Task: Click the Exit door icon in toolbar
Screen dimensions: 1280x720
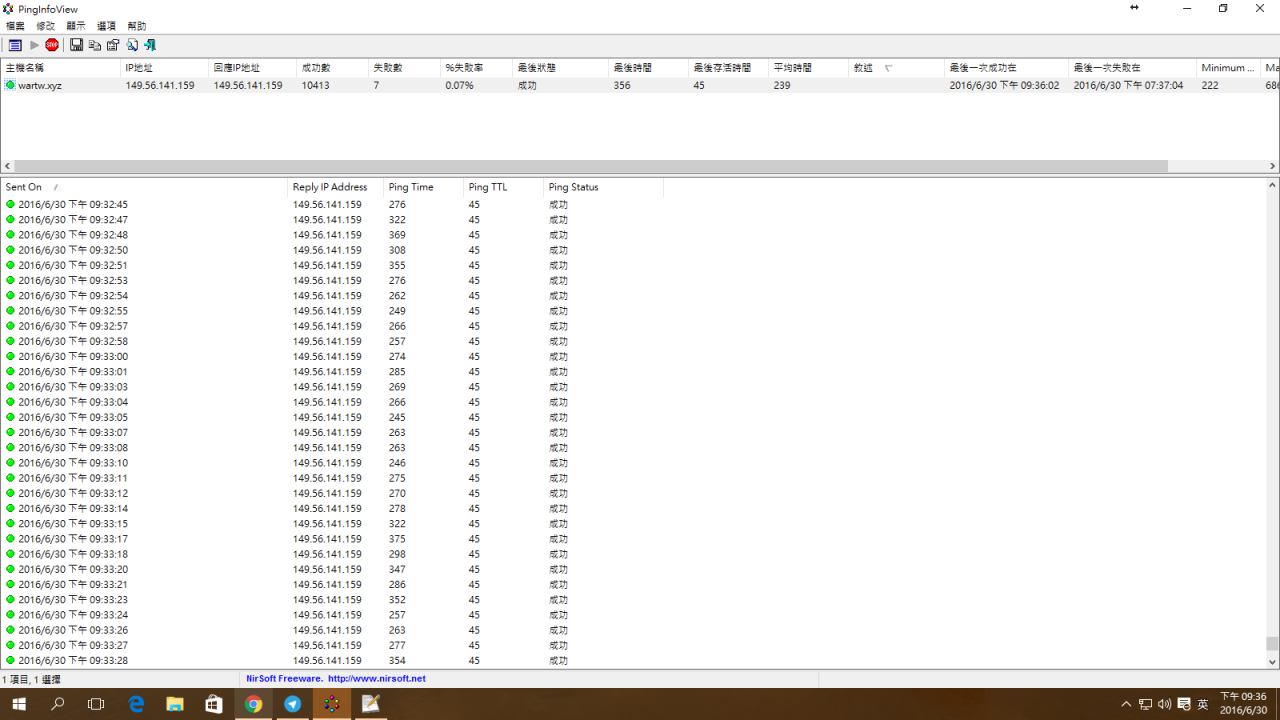Action: click(150, 45)
